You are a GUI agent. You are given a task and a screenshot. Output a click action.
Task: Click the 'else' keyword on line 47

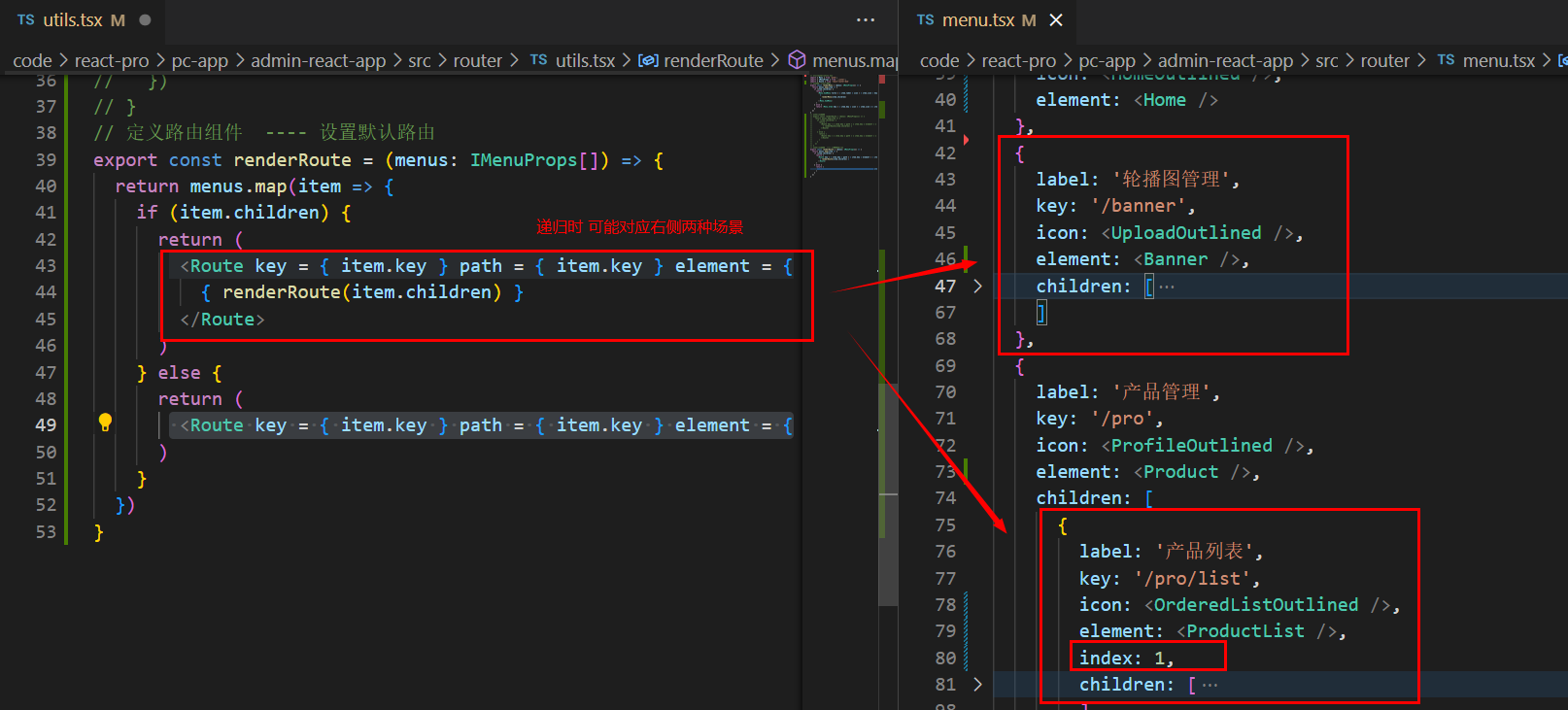click(x=179, y=372)
